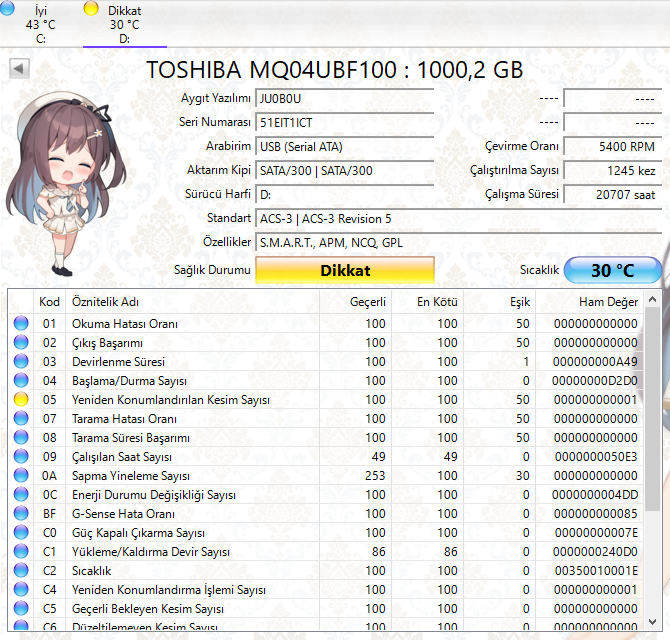Click the yellow Dikkat health status button
Viewport: 670px width, 640px height.
click(x=345, y=270)
